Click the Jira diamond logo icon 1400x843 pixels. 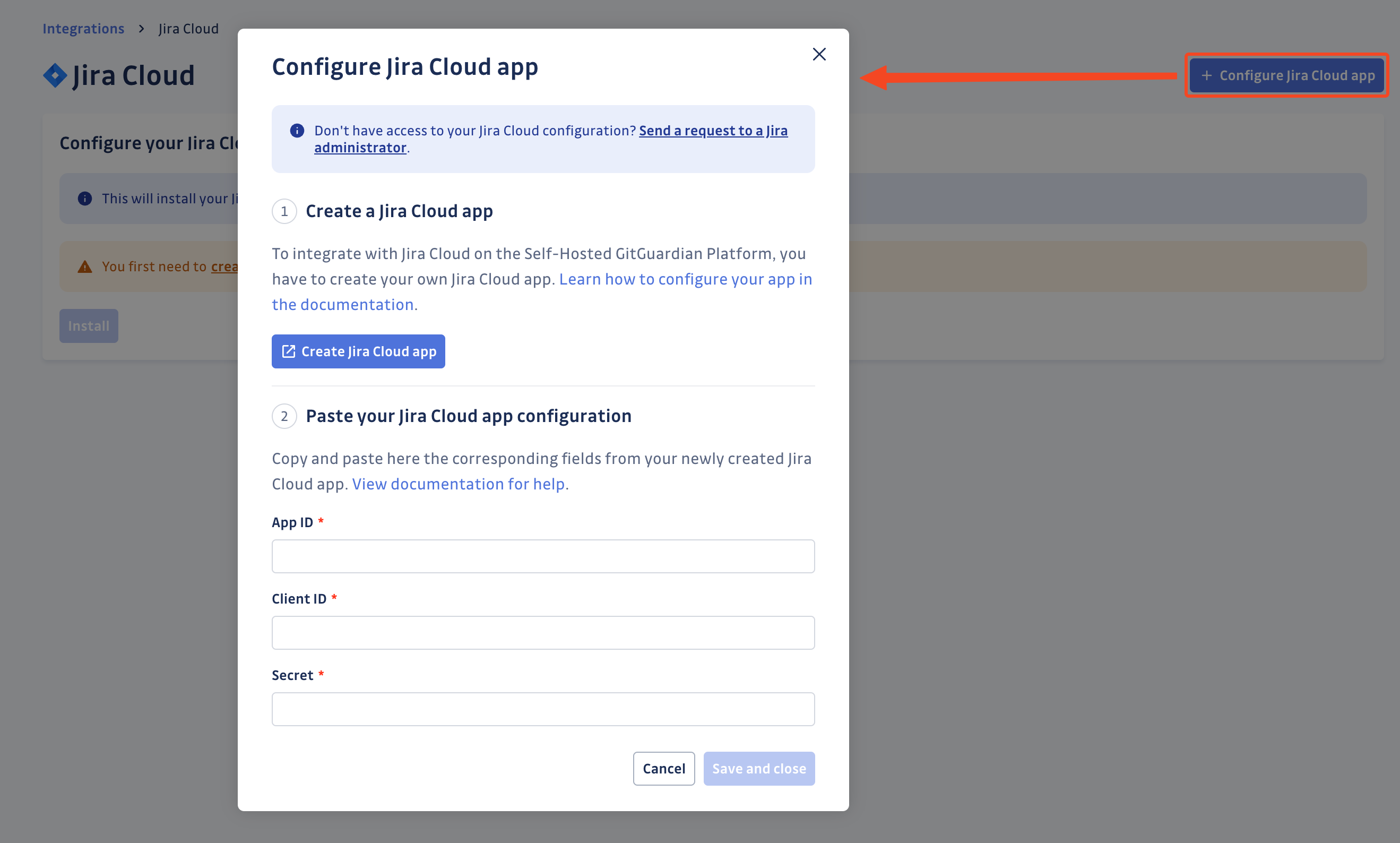pos(55,75)
